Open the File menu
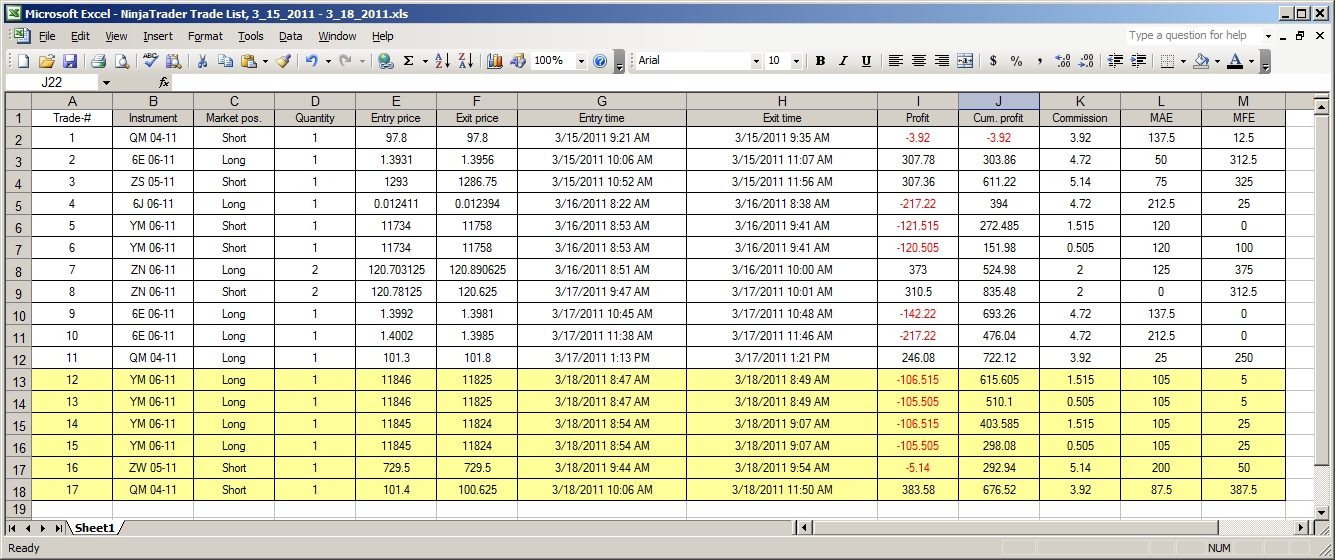 click(x=47, y=36)
